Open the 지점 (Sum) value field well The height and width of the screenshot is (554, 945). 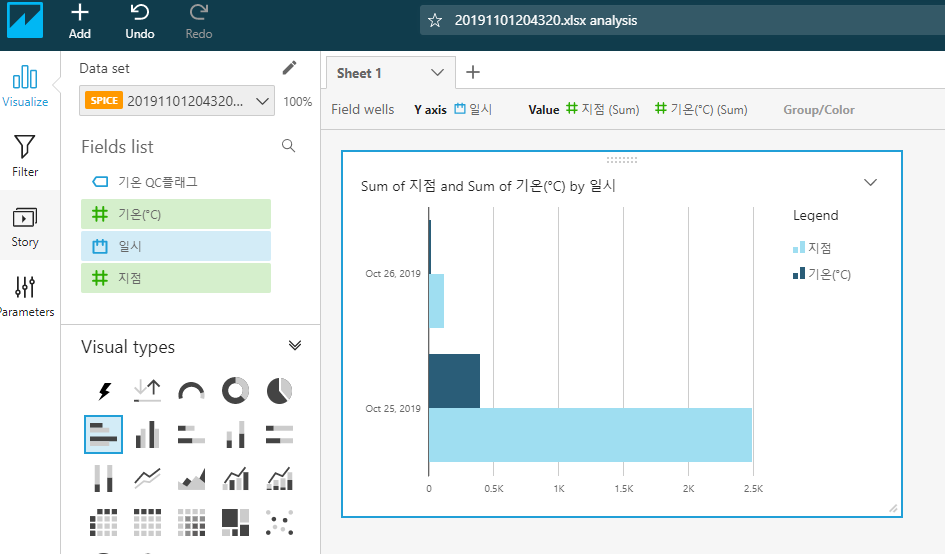click(603, 109)
